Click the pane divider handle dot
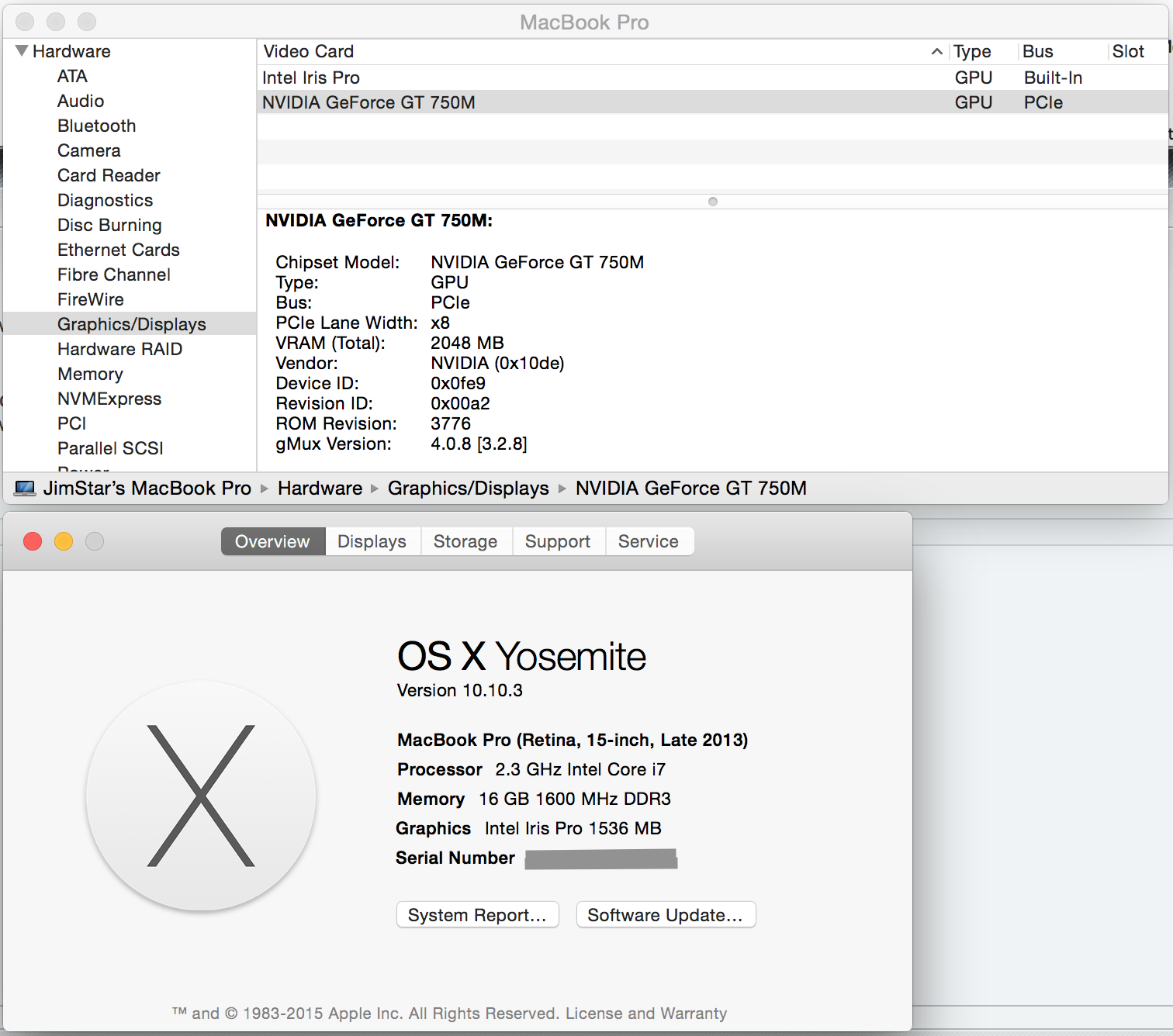Image resolution: width=1173 pixels, height=1036 pixels. point(713,202)
